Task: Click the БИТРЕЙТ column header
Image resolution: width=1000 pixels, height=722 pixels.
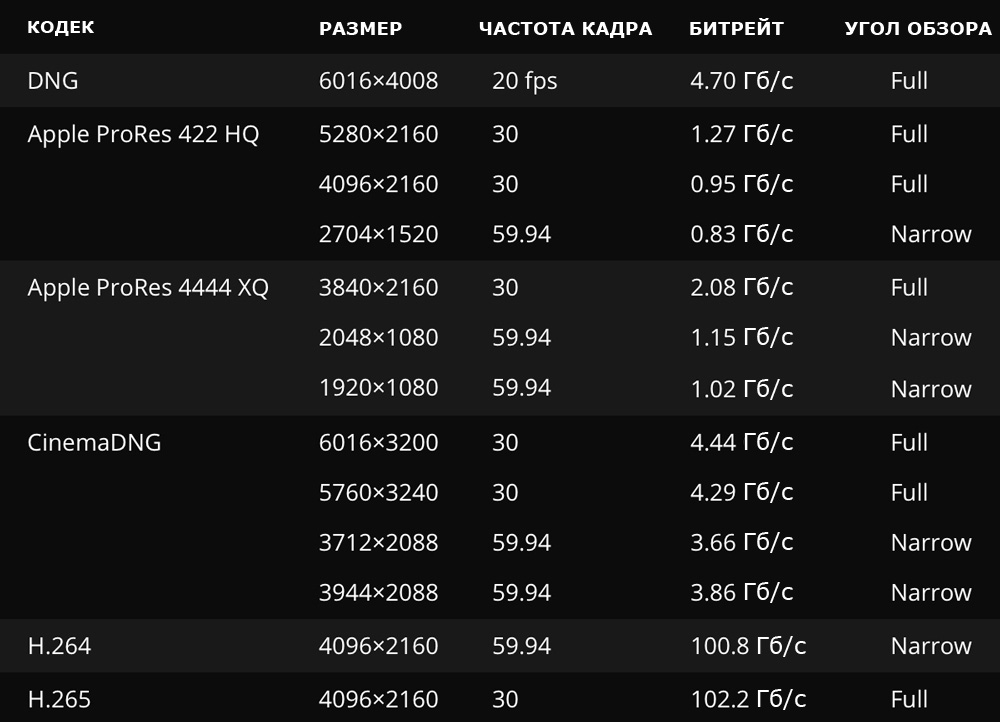Action: (736, 29)
